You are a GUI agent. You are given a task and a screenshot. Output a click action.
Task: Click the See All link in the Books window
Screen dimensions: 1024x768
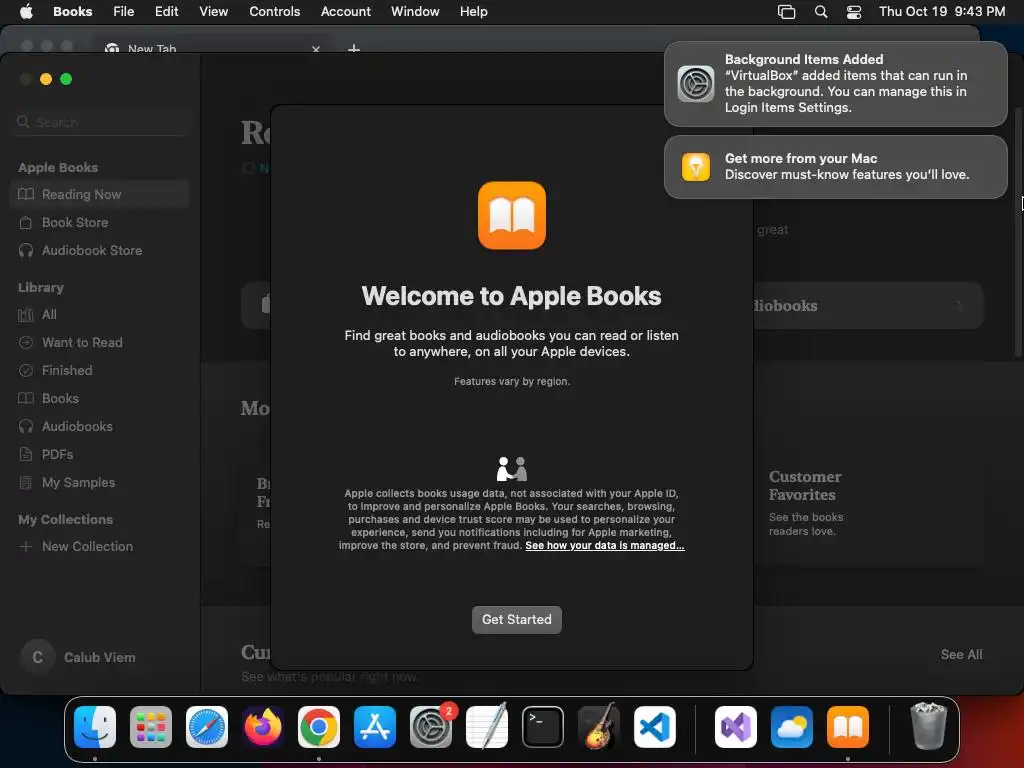coord(961,654)
